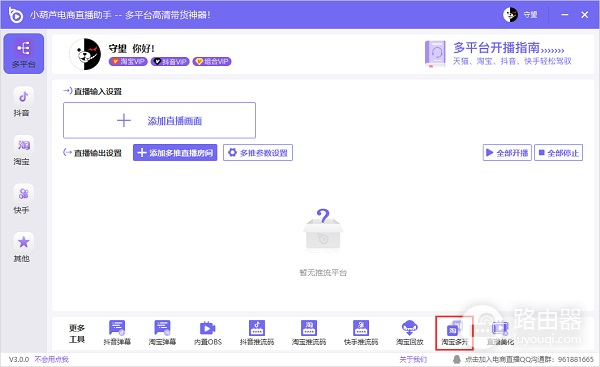Click the 直播输出设置 heading

click(98, 153)
